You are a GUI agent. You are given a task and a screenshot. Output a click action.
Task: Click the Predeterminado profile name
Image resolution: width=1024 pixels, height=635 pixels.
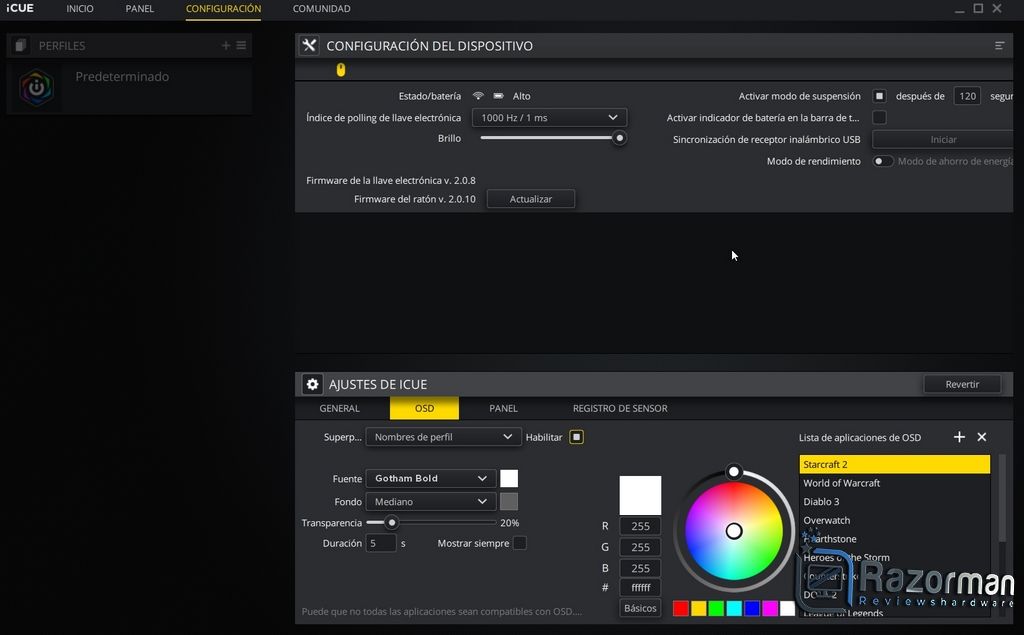click(122, 76)
